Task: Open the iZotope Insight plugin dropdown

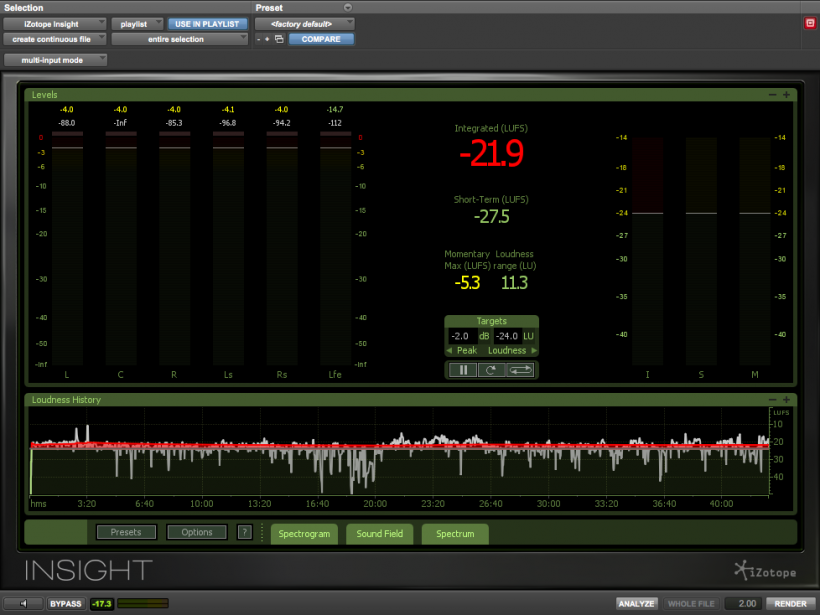Action: pyautogui.click(x=54, y=23)
